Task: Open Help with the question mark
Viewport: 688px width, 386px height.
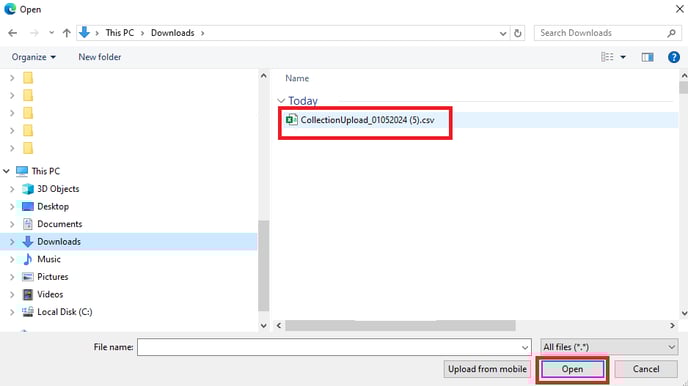Action: point(674,57)
